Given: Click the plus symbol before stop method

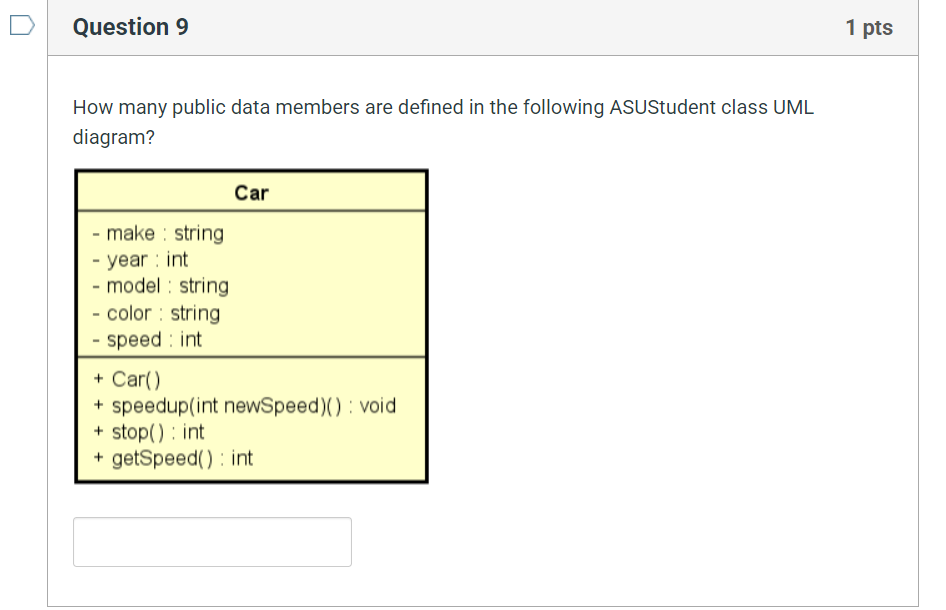Looking at the screenshot, I should 97,432.
